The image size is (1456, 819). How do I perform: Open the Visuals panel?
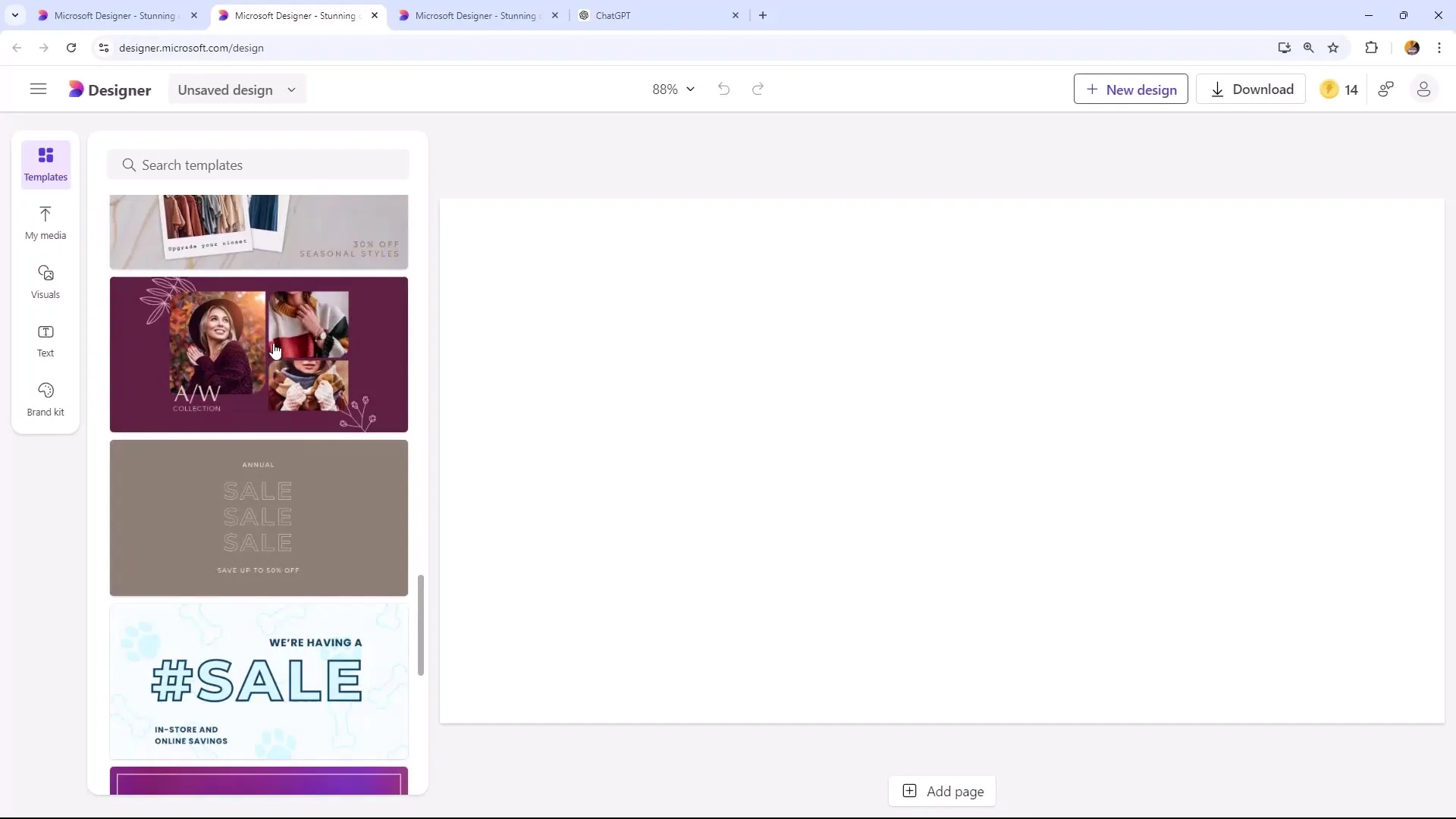click(x=45, y=281)
